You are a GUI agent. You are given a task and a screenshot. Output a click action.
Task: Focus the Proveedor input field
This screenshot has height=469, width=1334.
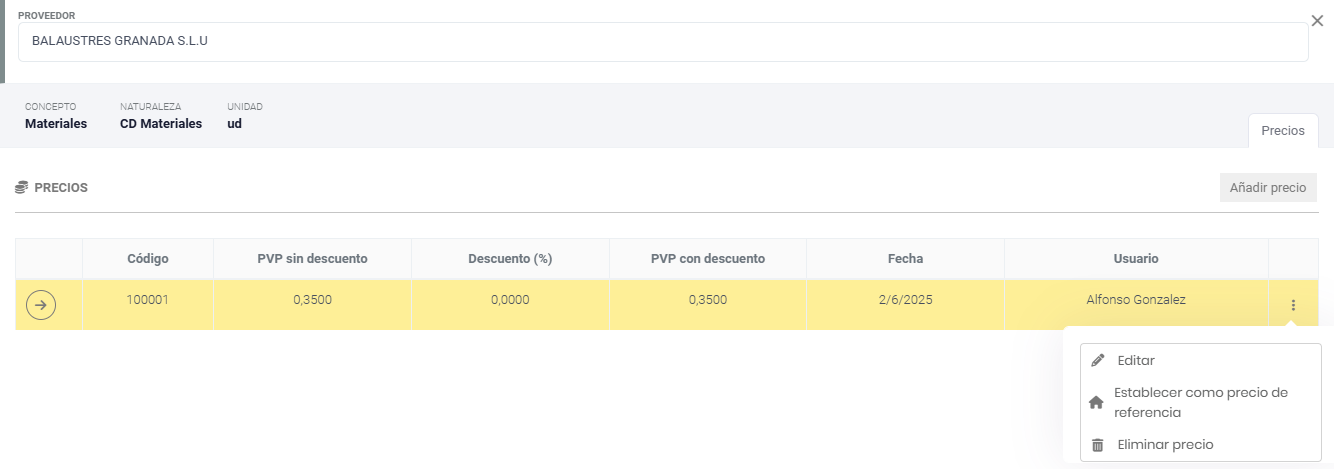[x=662, y=42]
